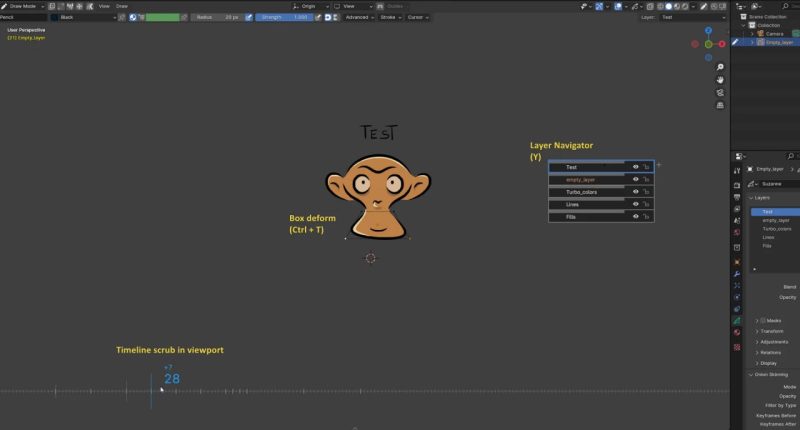
Task: Open the Material properties tab icon
Action: point(737,333)
